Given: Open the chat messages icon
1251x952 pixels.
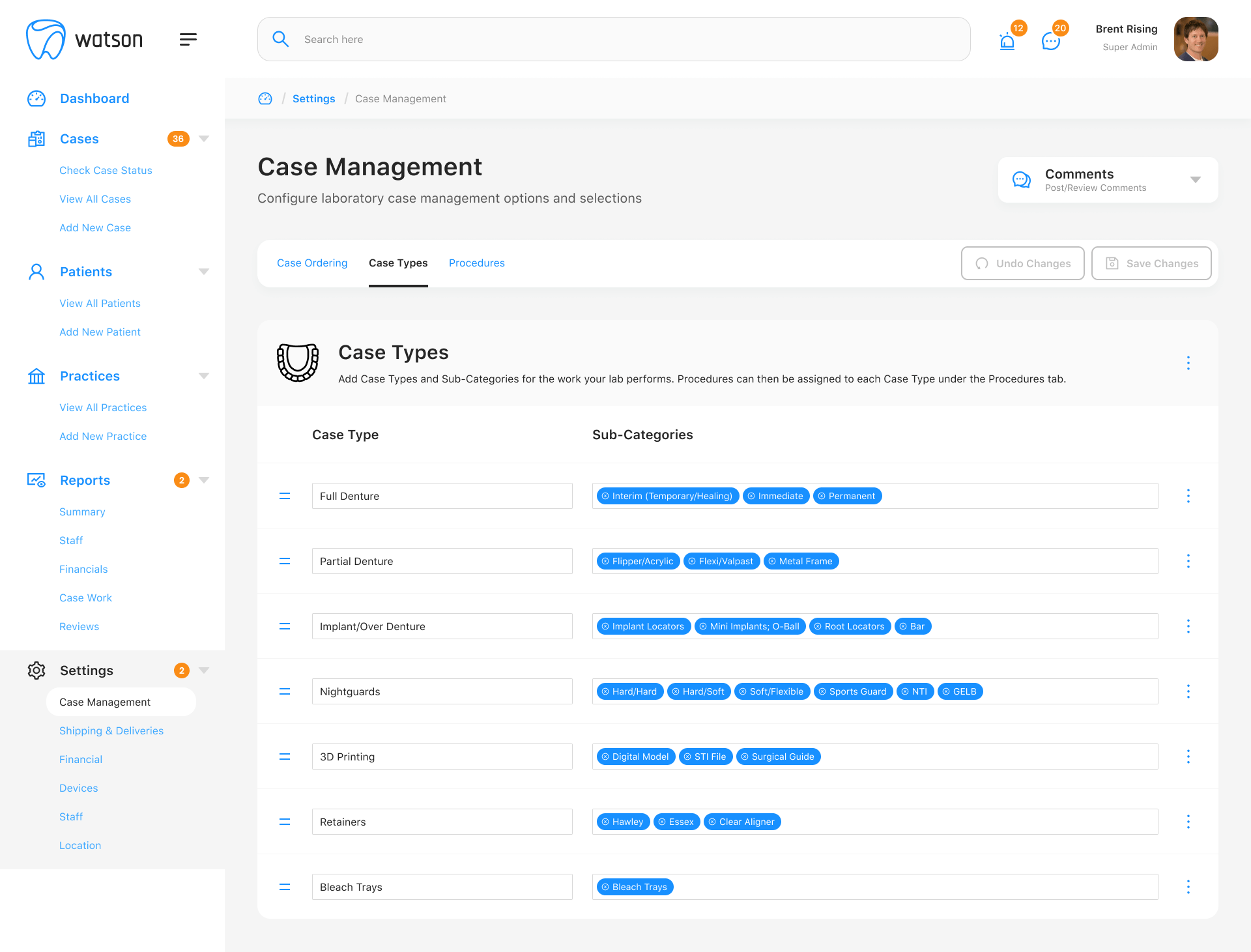Looking at the screenshot, I should pos(1050,42).
